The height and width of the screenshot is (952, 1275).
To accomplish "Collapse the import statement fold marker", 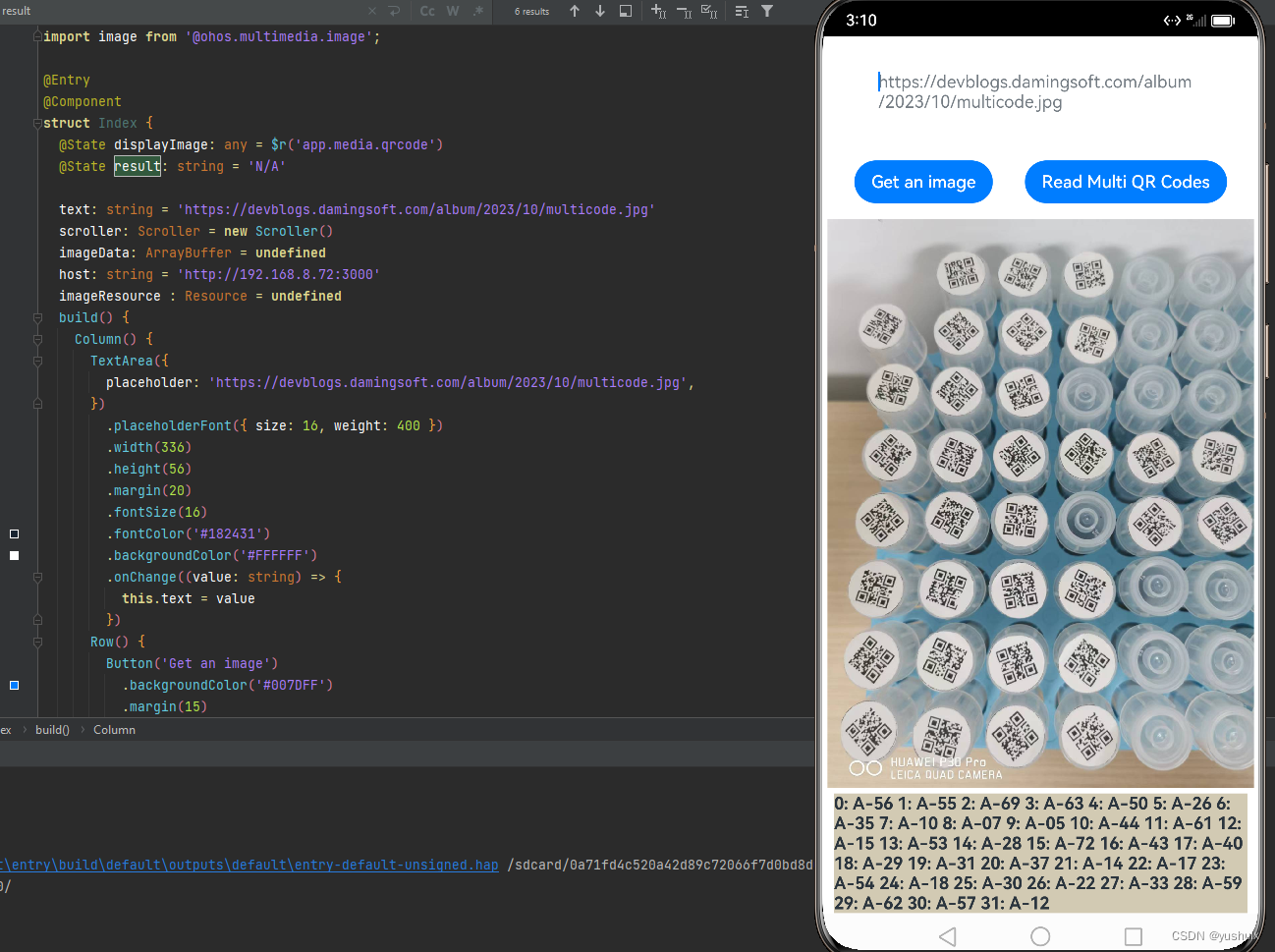I will [x=37, y=36].
